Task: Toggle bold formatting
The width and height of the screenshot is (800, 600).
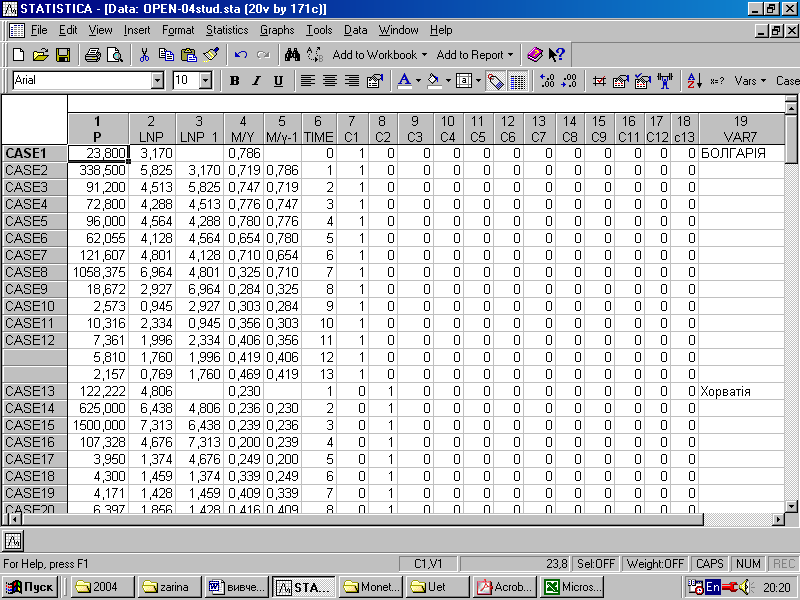Action: pos(235,81)
